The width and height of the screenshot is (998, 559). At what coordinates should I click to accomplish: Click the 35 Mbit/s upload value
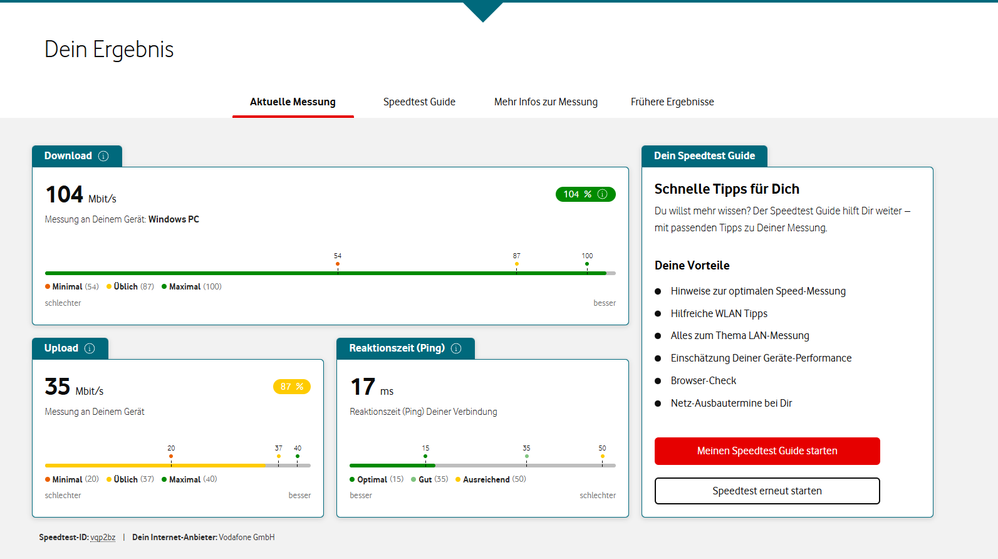coord(74,387)
